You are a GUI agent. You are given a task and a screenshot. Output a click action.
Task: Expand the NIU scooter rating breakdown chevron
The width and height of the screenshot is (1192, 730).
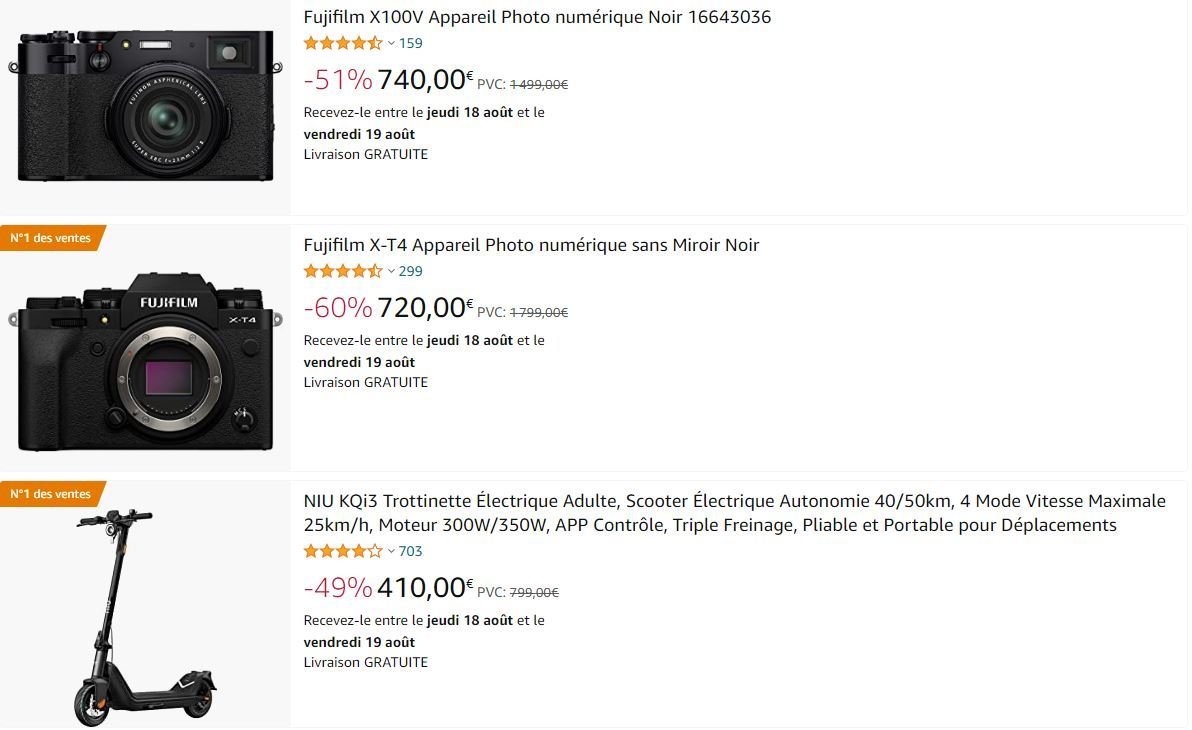[x=392, y=551]
